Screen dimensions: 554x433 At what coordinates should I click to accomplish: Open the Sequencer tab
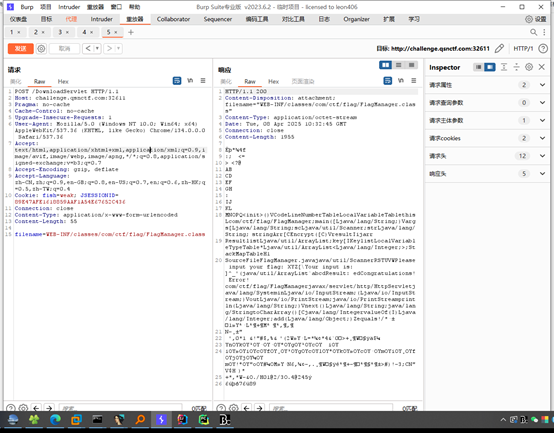218,19
